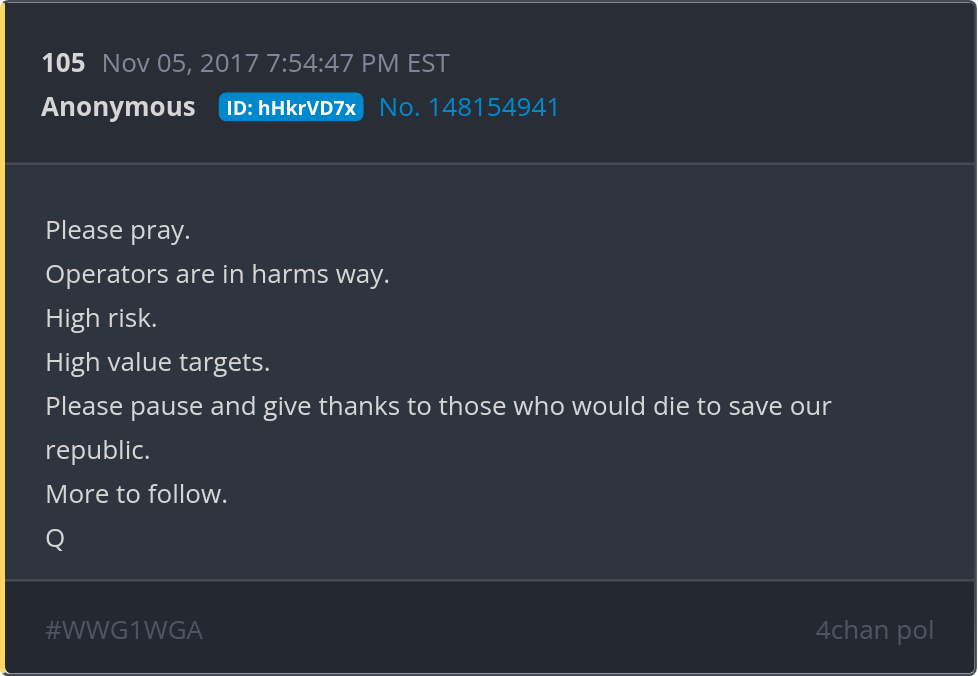This screenshot has height=676, width=978.
Task: Click the 4chan pol source label
Action: pyautogui.click(x=874, y=630)
